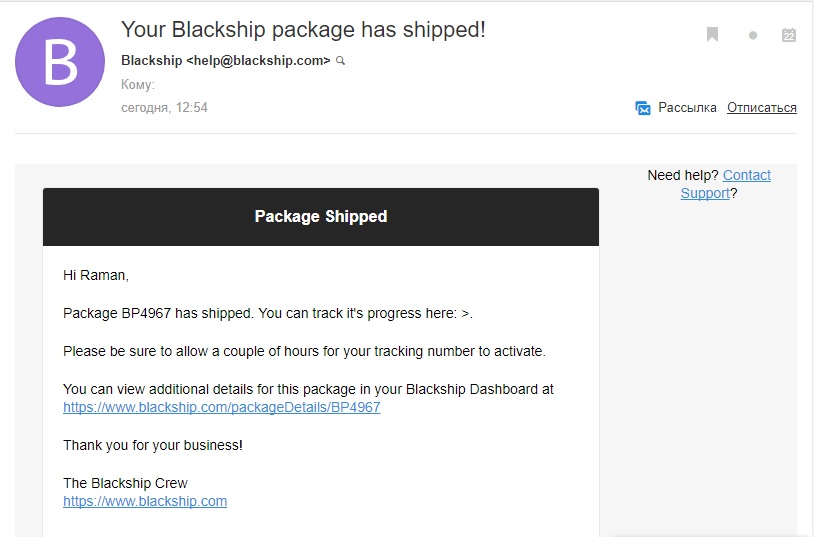Expand the Кому recipient line
The image size is (815, 537).
click(139, 85)
